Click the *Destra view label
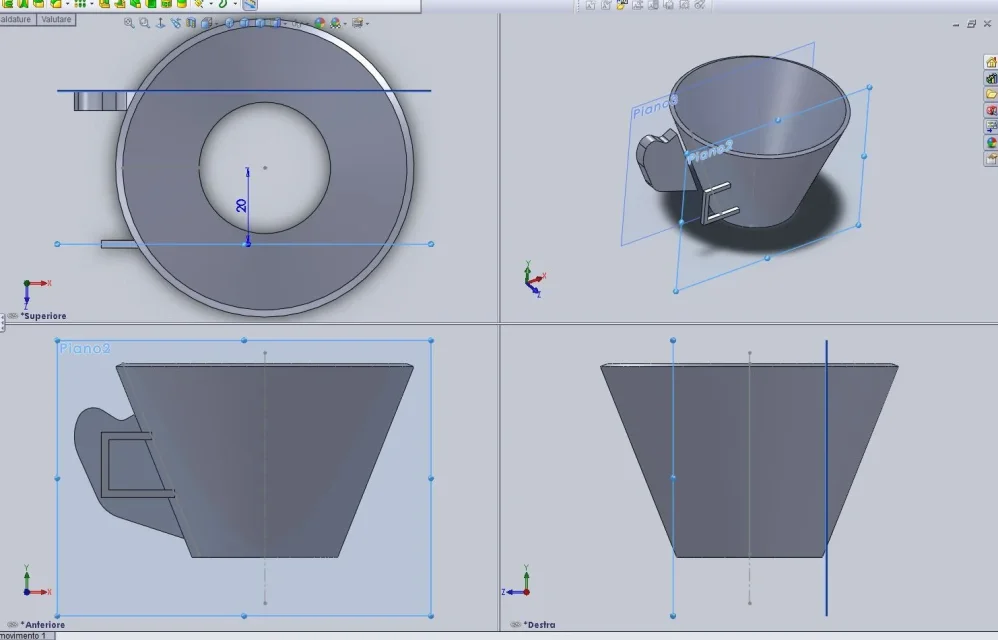 [539, 625]
